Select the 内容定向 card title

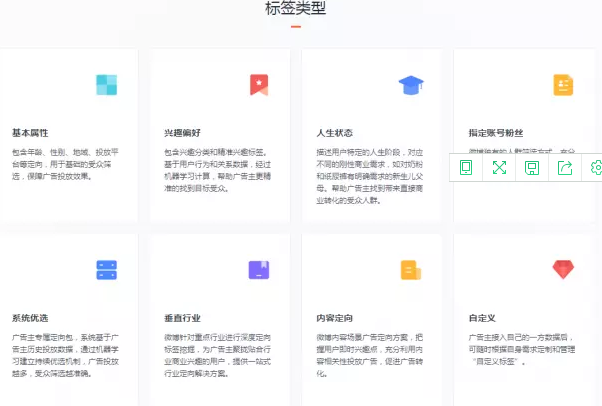click(334, 318)
